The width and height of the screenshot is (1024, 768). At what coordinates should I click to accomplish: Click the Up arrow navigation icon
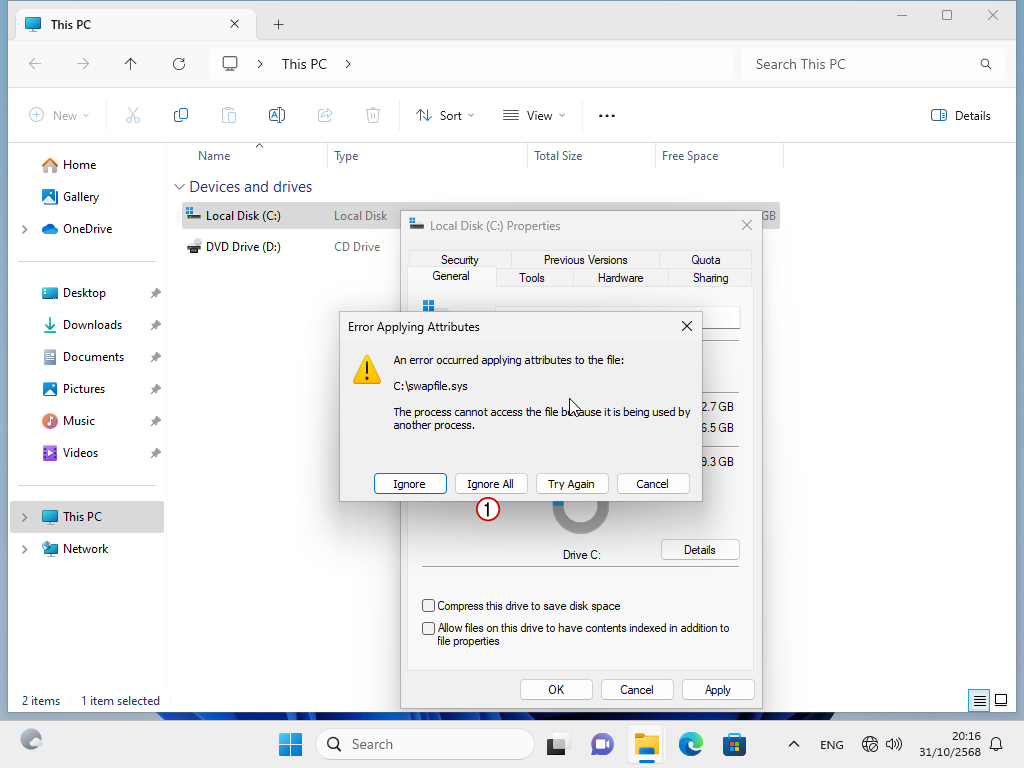[131, 64]
